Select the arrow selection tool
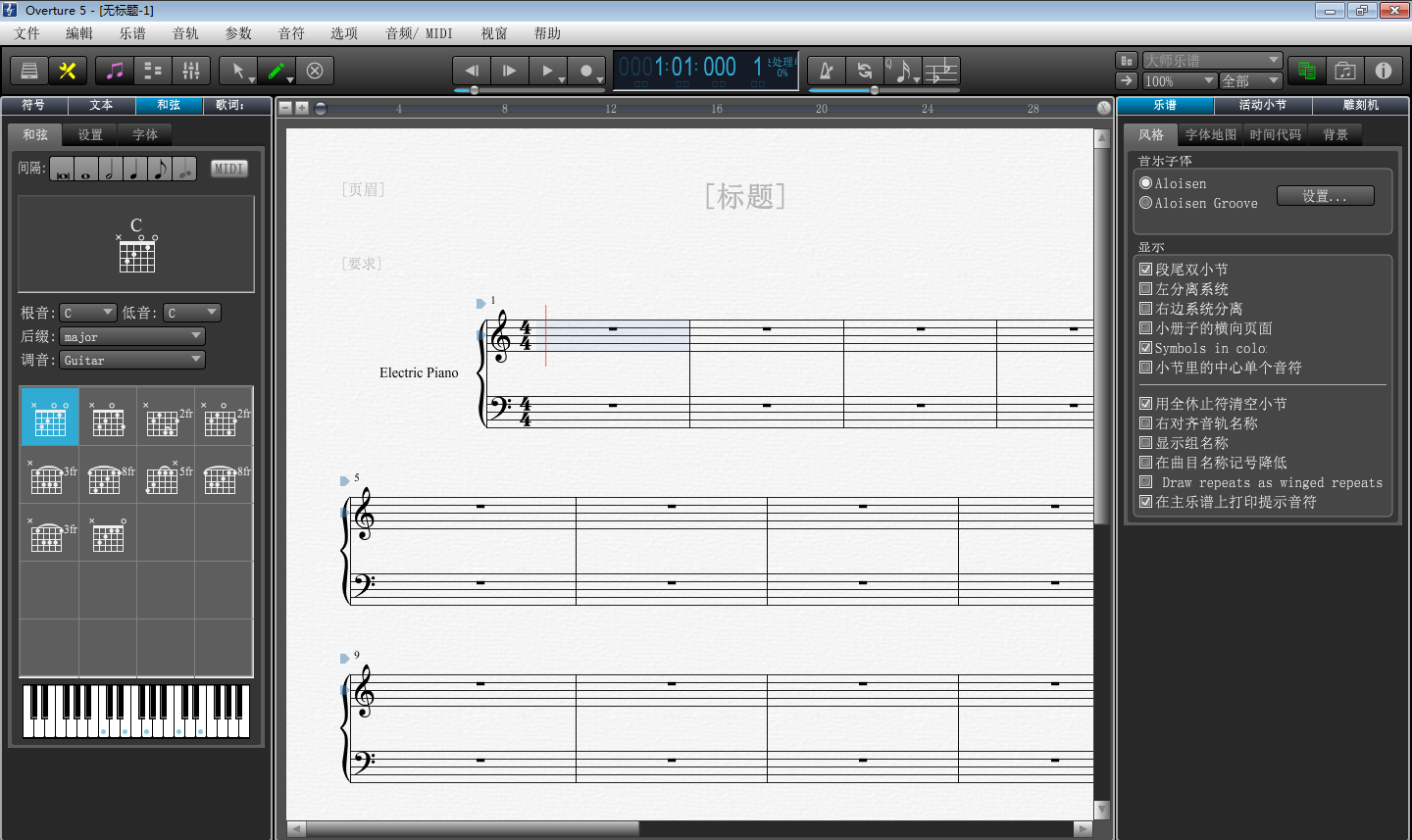1412x840 pixels. coord(238,71)
